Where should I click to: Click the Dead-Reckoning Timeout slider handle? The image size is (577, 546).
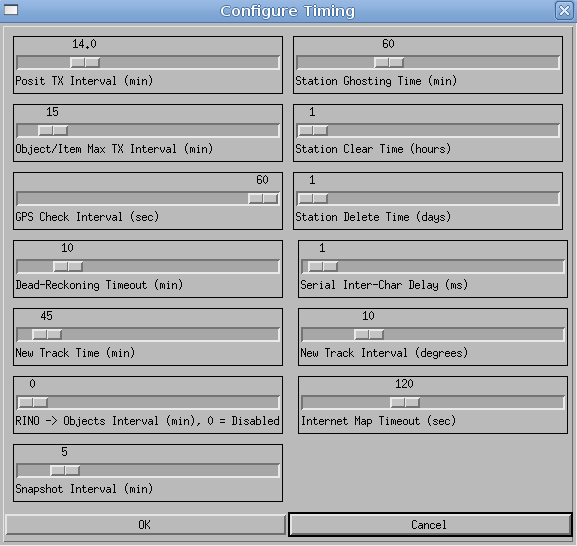click(x=68, y=266)
